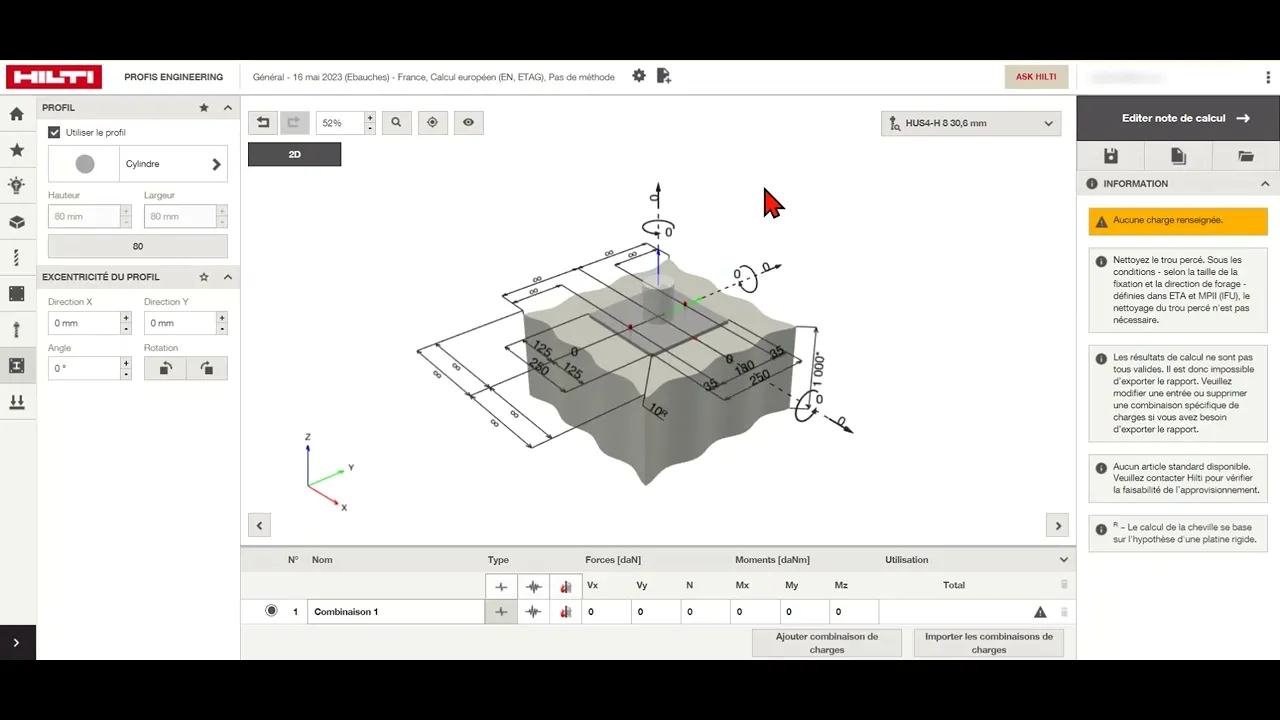
Task: Open the Cylindre profile selector
Action: (x=138, y=164)
